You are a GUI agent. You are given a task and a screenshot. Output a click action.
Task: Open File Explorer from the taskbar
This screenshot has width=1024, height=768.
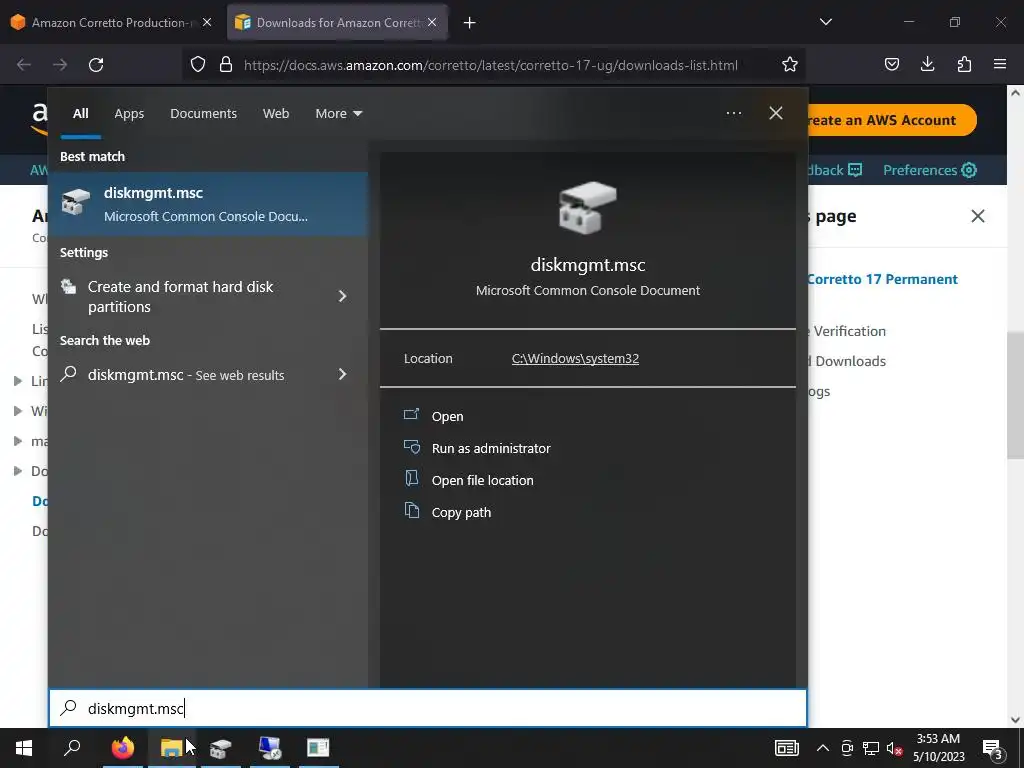pos(172,748)
